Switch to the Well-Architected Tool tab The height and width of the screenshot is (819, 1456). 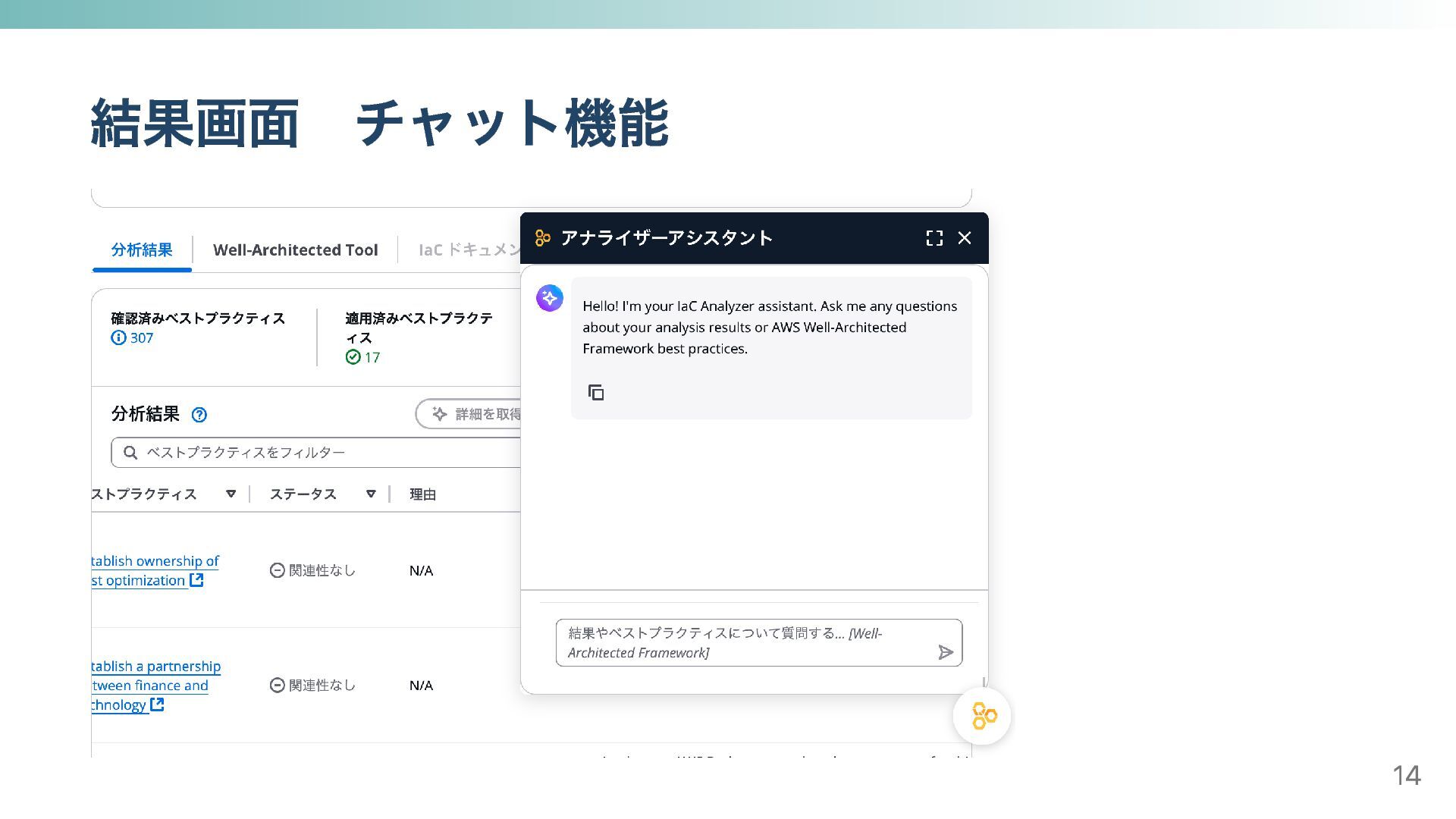pos(295,250)
